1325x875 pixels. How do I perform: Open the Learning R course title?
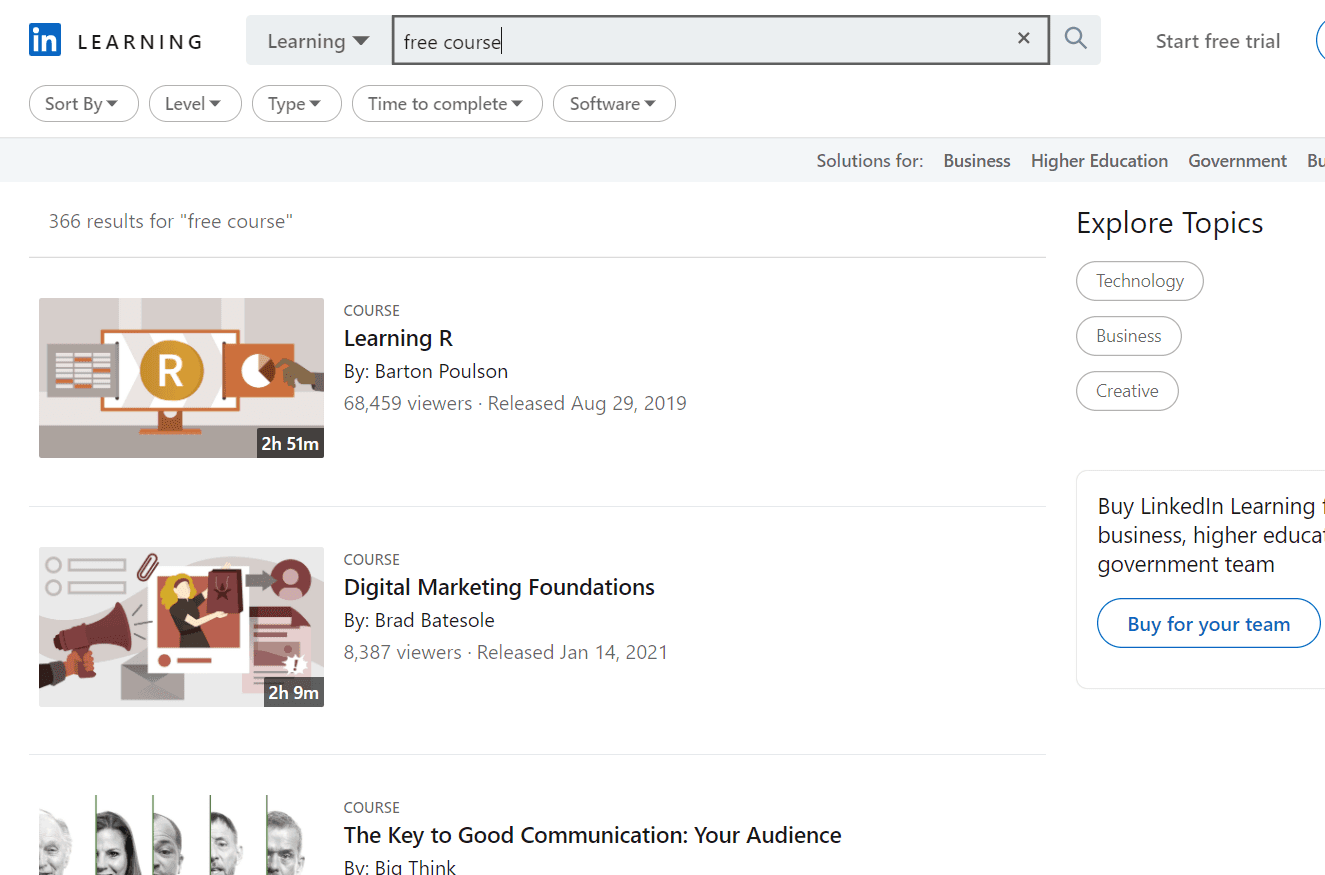point(398,339)
